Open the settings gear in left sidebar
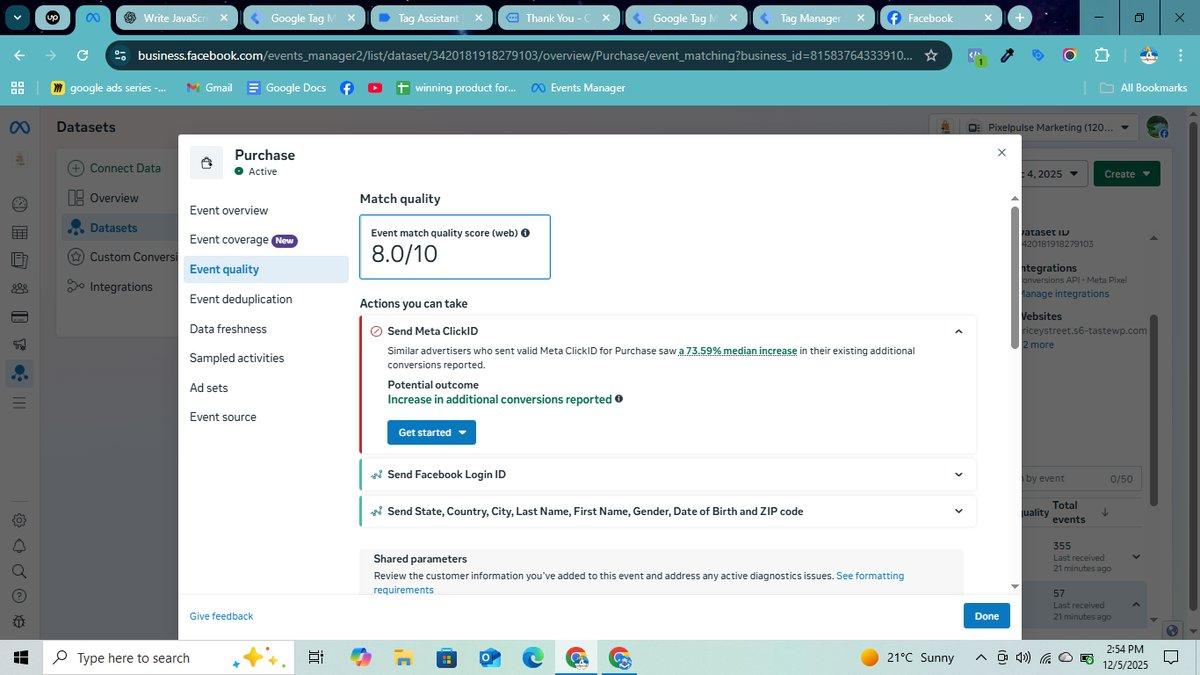 tap(19, 520)
